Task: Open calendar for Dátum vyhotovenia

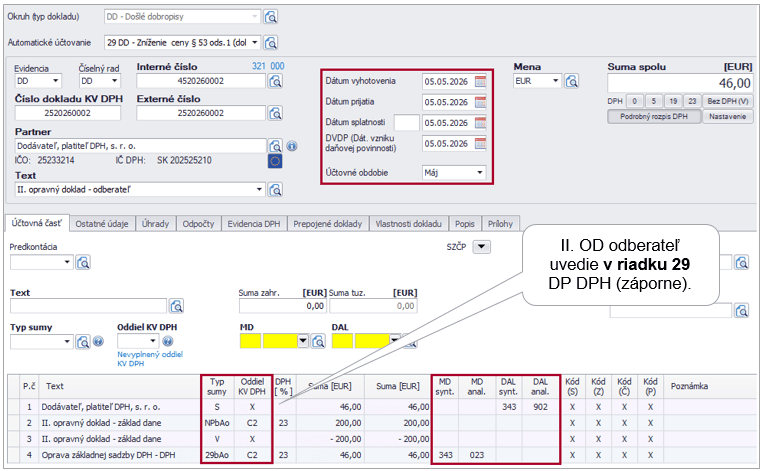Action: 480,82
